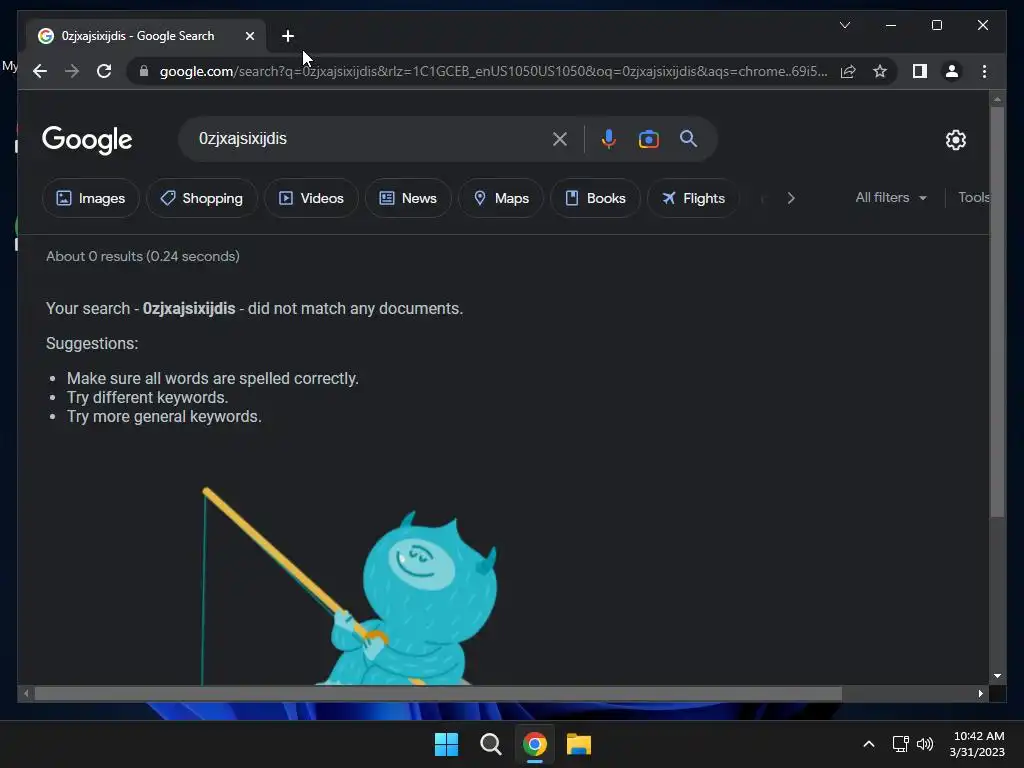
Task: Click 'Try more general keywords.' text
Action: point(164,417)
